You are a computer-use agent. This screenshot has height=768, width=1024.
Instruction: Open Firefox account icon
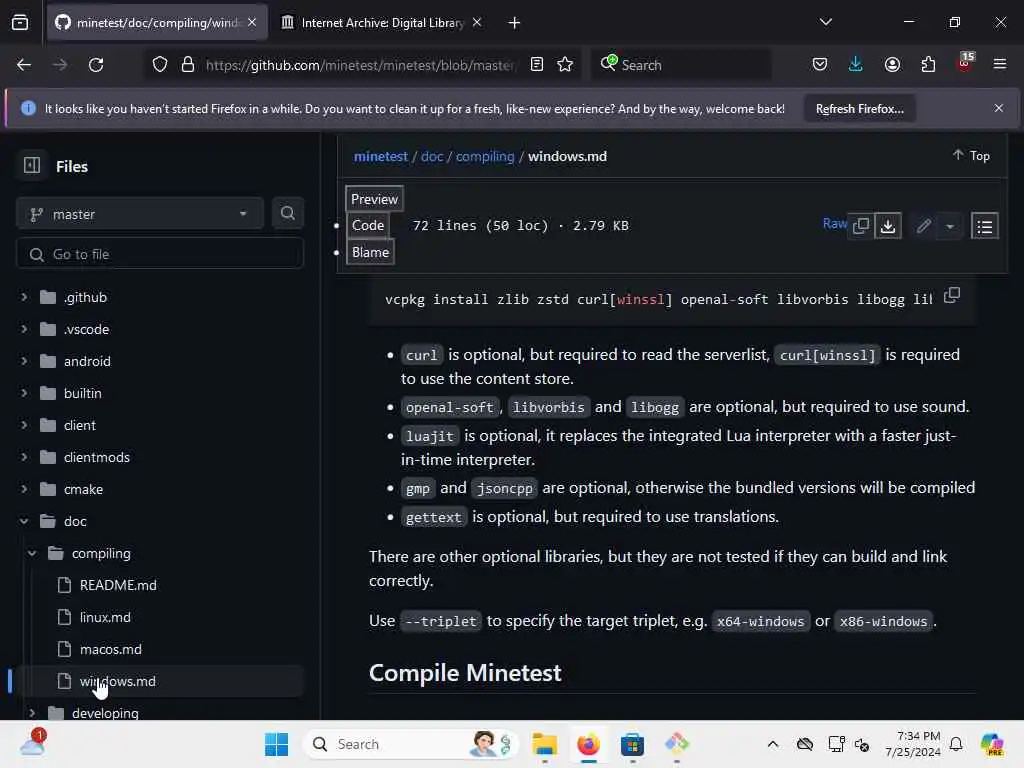892,65
